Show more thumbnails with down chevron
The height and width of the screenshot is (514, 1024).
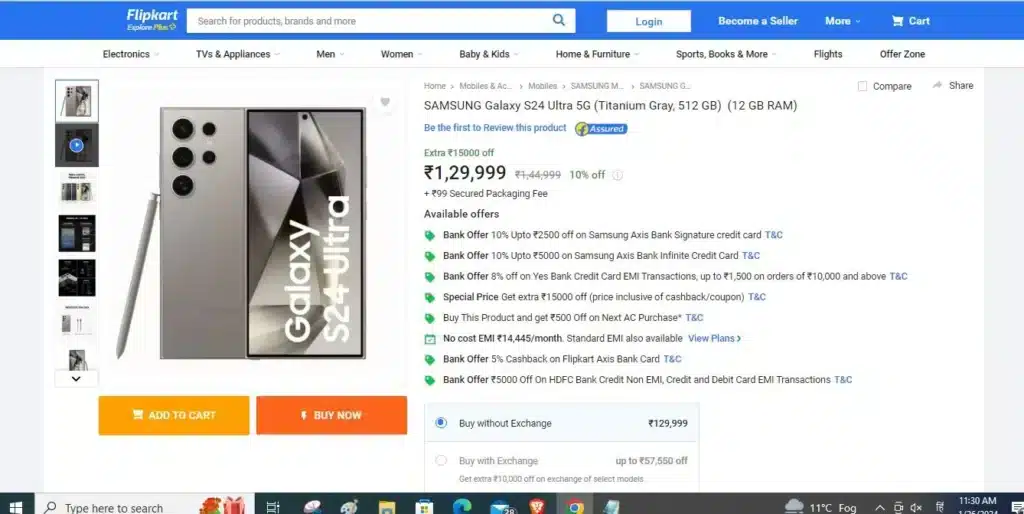click(x=76, y=378)
